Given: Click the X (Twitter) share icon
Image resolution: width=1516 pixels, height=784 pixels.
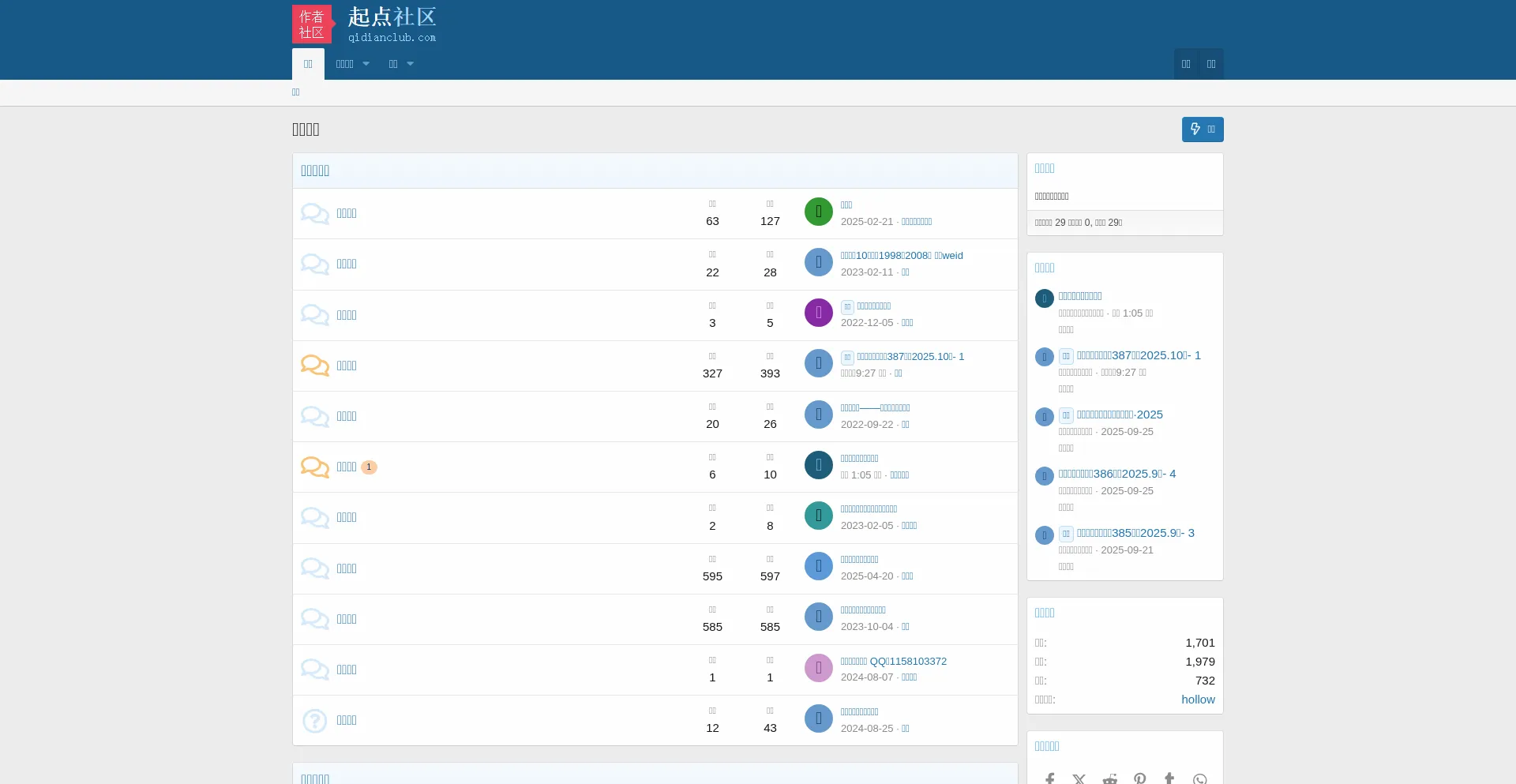Looking at the screenshot, I should pyautogui.click(x=1079, y=778).
